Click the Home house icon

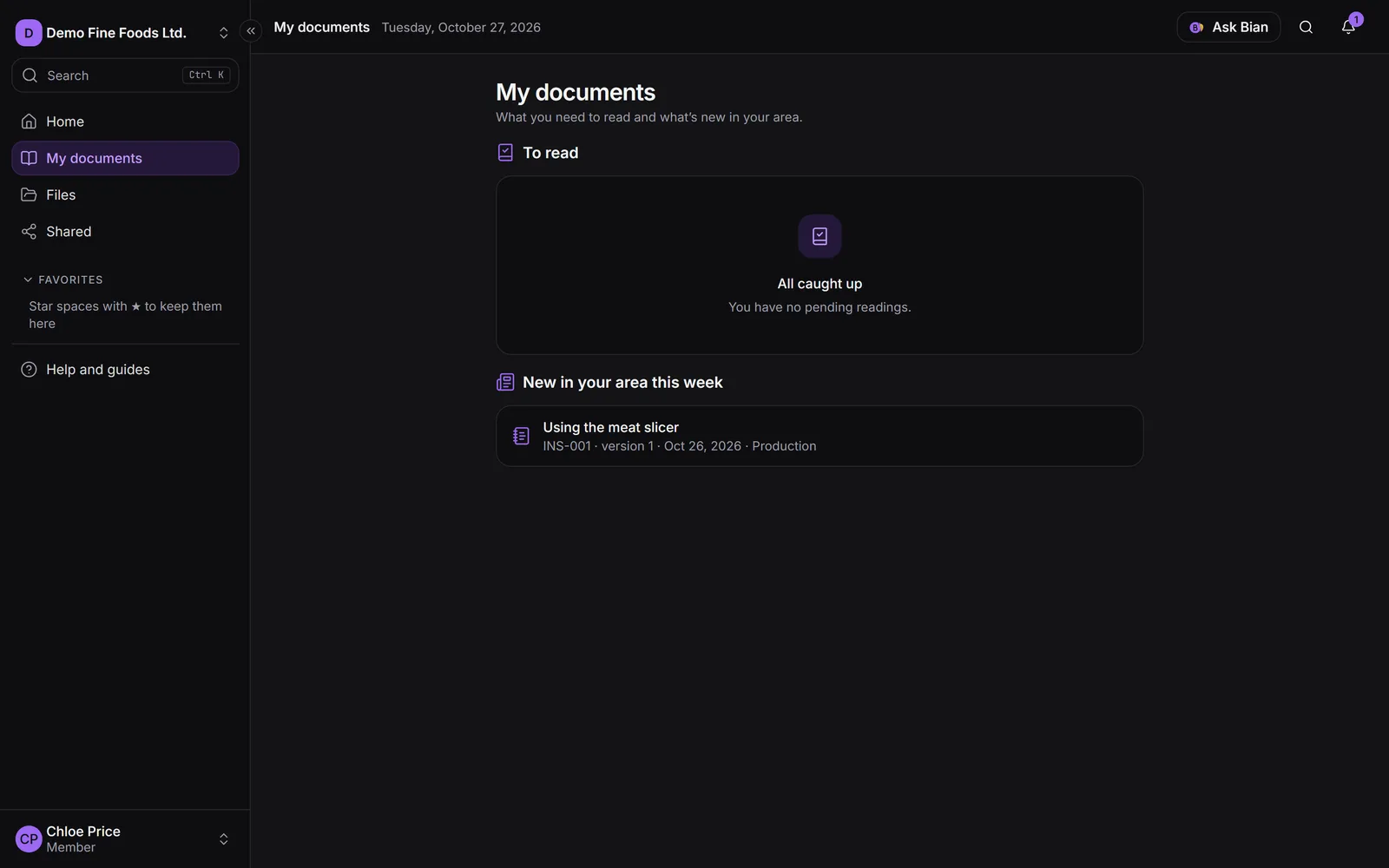(29, 122)
